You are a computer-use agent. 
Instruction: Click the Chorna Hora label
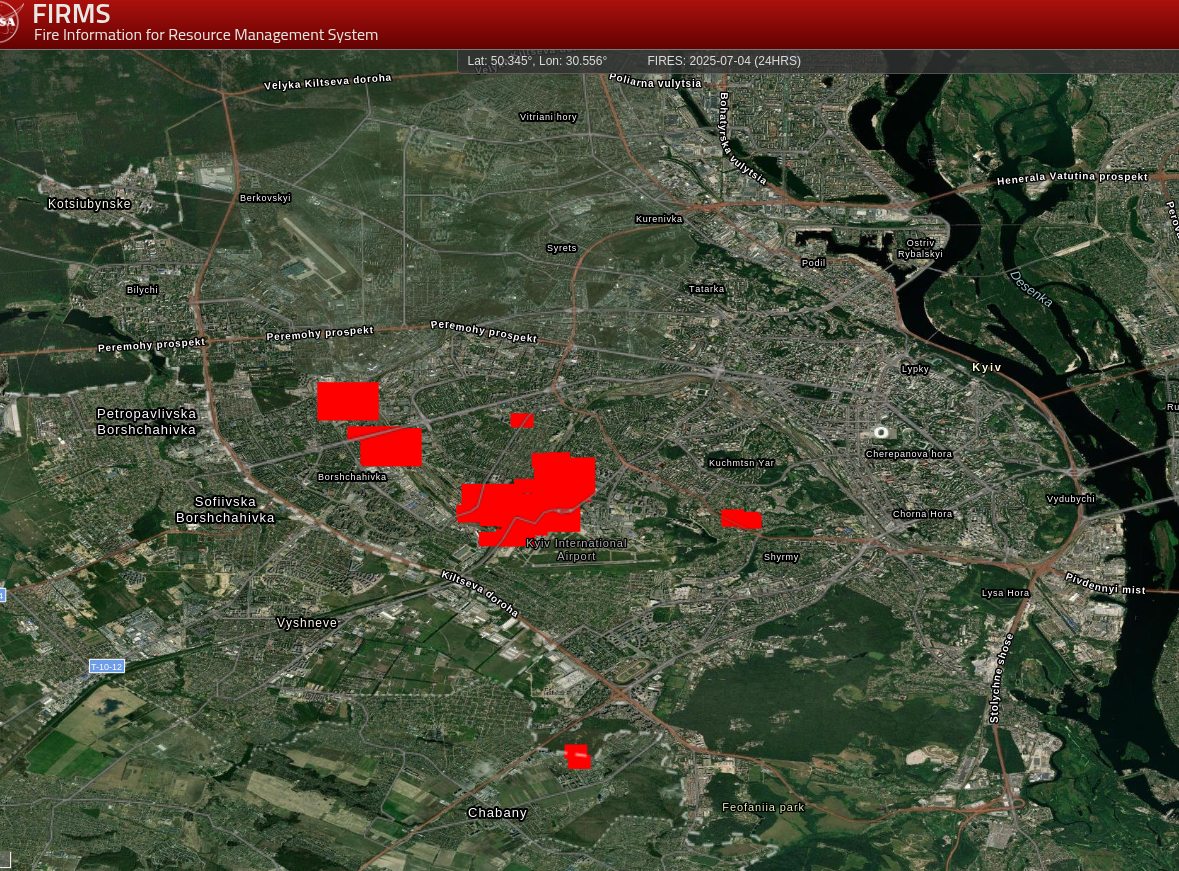point(923,514)
